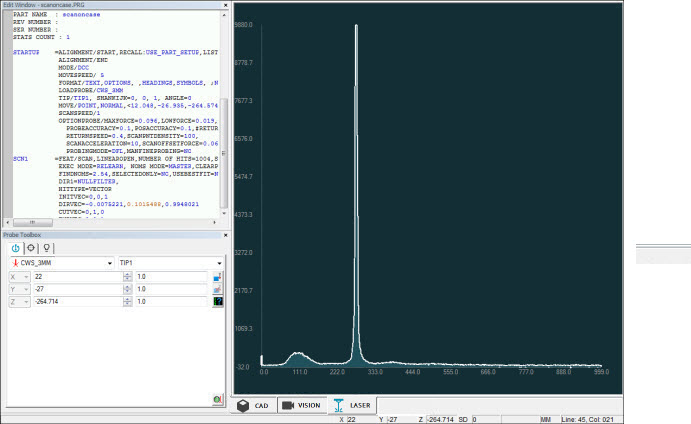691x424 pixels.
Task: Click the SCN1 feature line in code
Action: pyautogui.click(x=20, y=158)
